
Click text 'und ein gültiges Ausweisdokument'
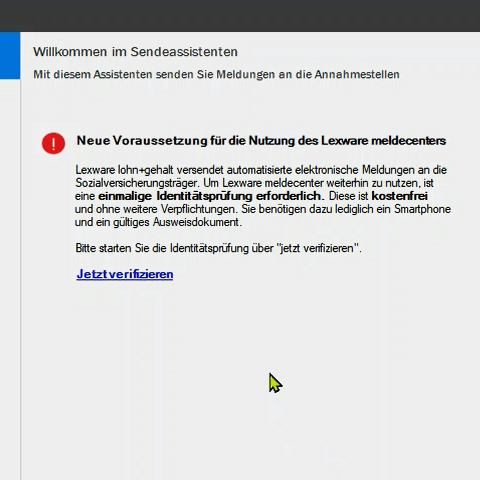click(158, 222)
